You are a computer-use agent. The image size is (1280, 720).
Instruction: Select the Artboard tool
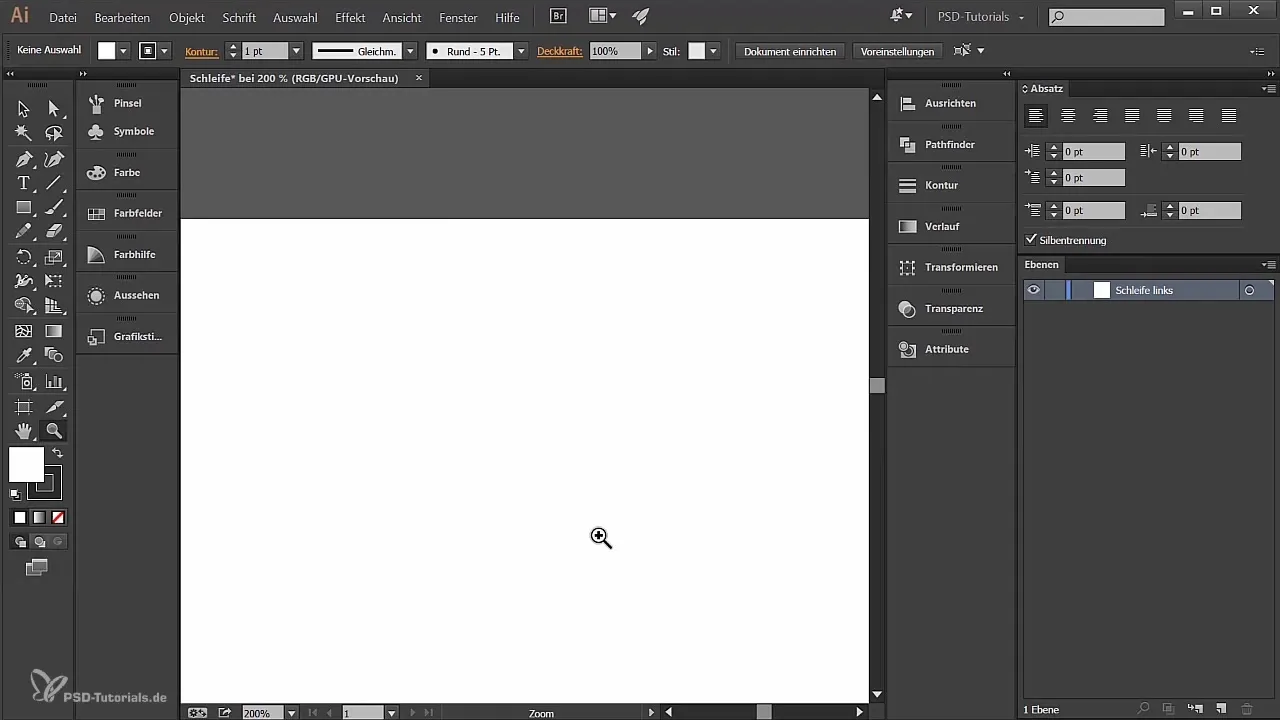click(x=23, y=407)
